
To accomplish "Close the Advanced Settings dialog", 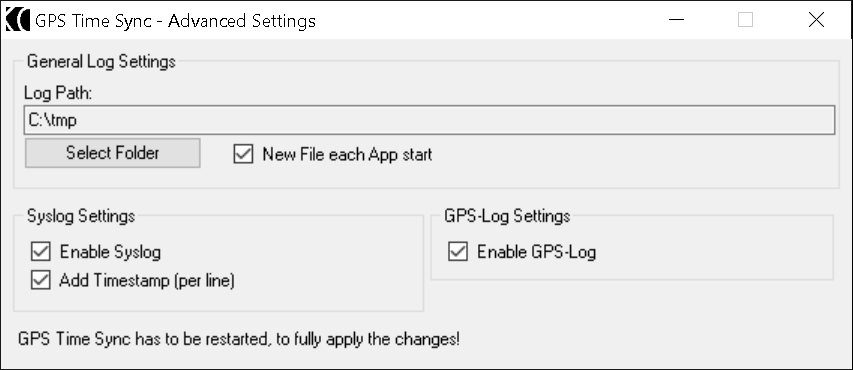I will click(x=816, y=20).
